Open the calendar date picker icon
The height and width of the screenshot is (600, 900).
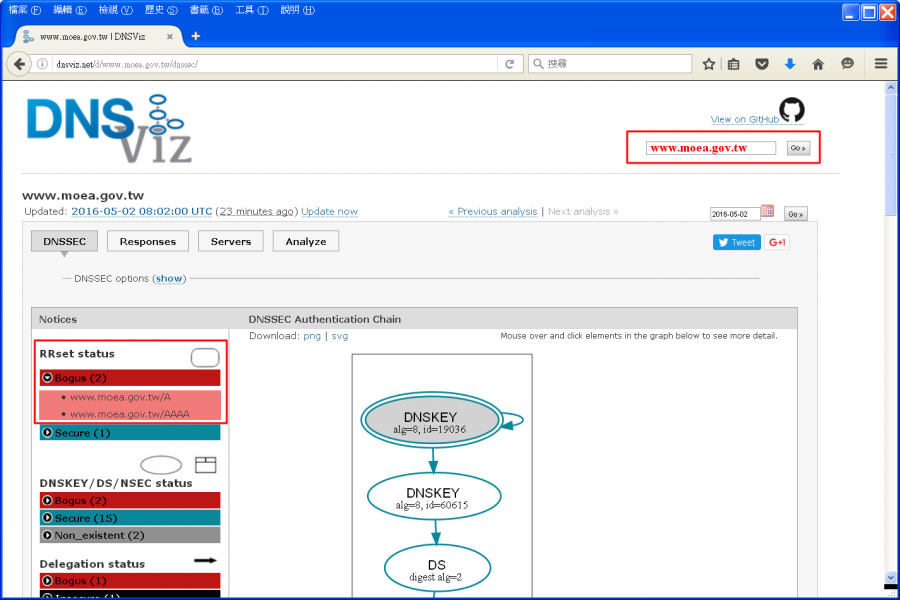pyautogui.click(x=767, y=212)
